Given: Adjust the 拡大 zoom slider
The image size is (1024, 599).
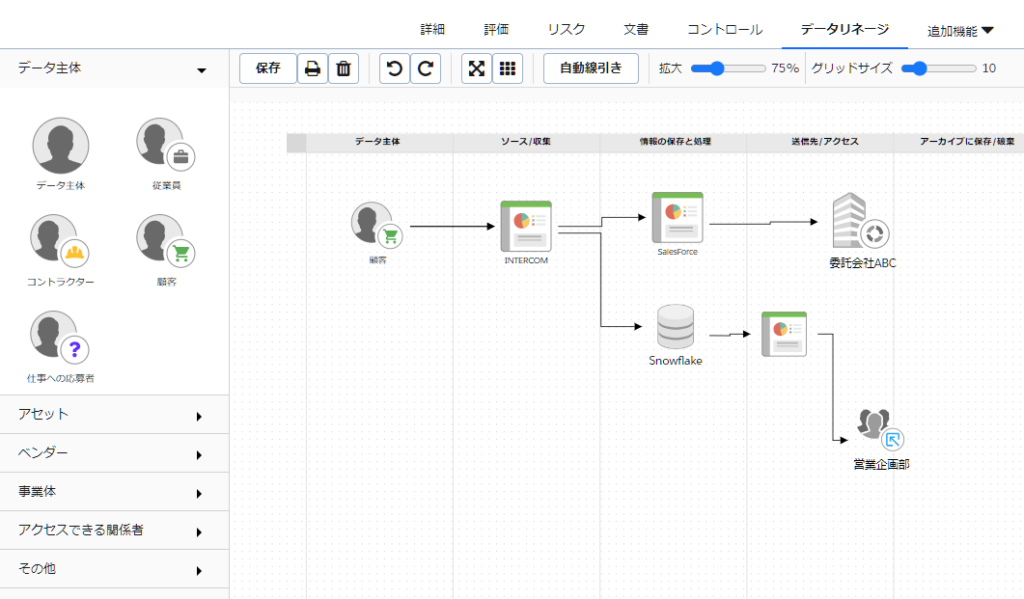Looking at the screenshot, I should 716,69.
